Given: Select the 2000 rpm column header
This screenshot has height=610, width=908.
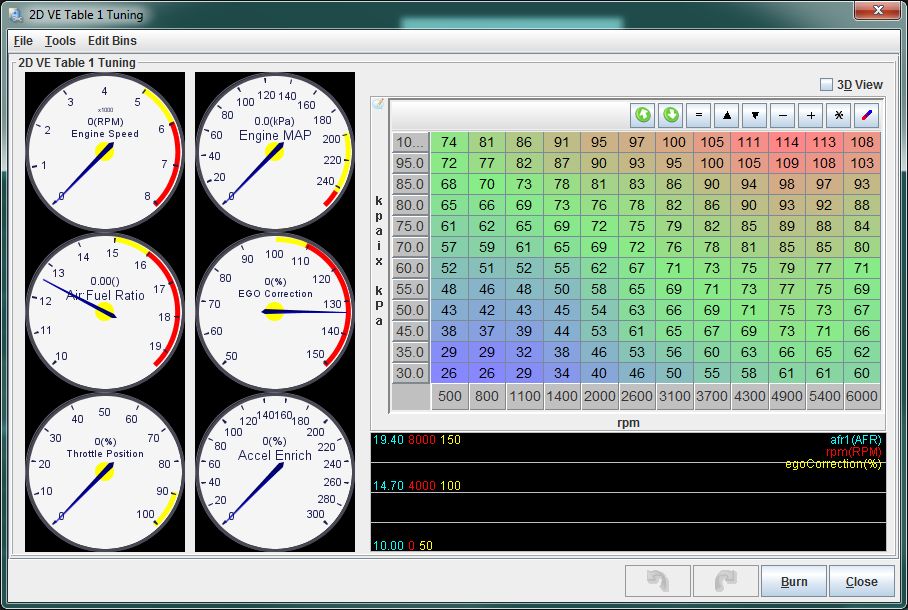Looking at the screenshot, I should point(599,396).
